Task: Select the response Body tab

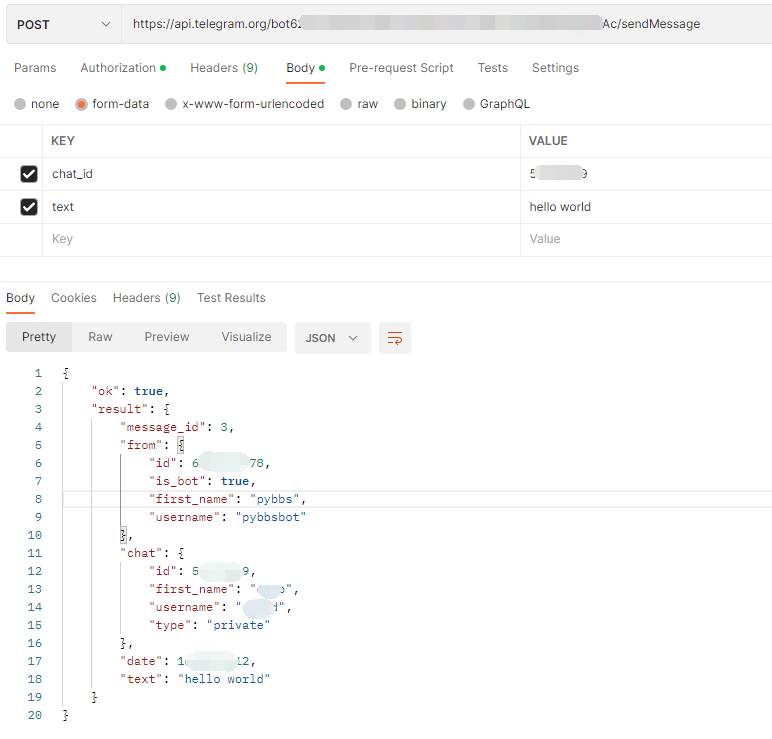Action: point(21,298)
